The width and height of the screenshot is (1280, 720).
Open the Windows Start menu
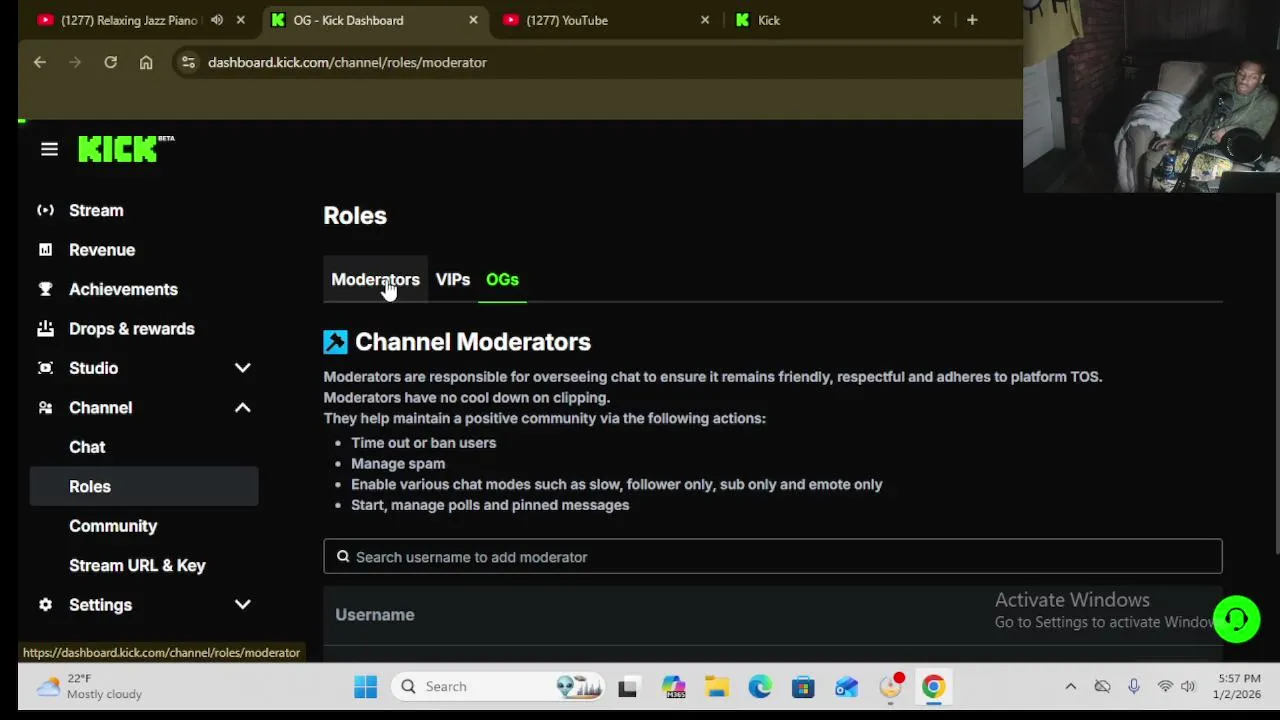365,687
